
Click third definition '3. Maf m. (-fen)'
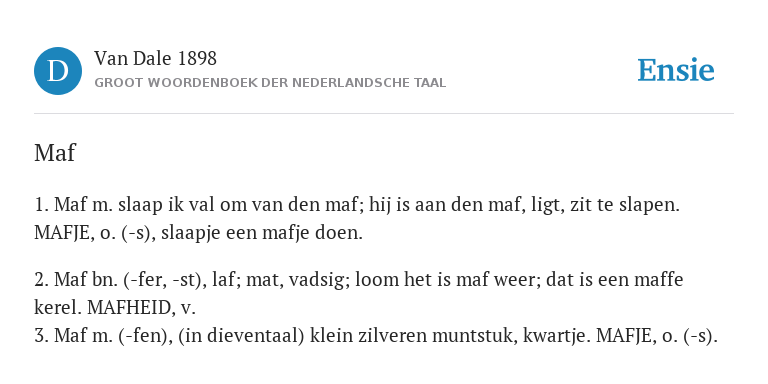click(x=376, y=336)
